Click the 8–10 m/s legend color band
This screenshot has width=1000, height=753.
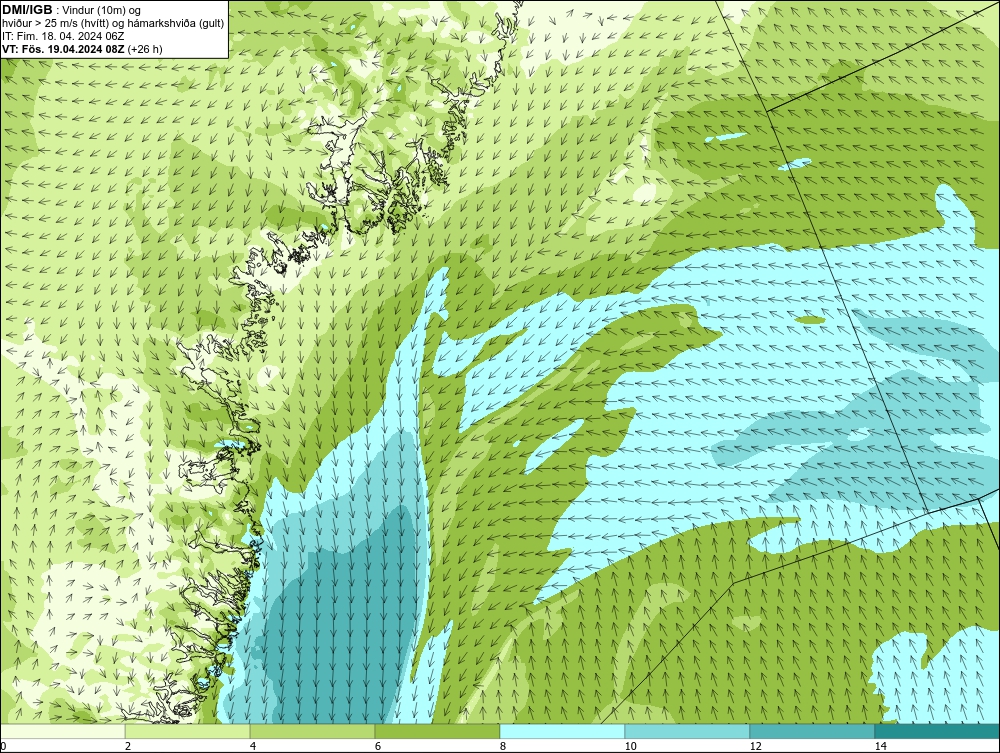click(x=562, y=731)
